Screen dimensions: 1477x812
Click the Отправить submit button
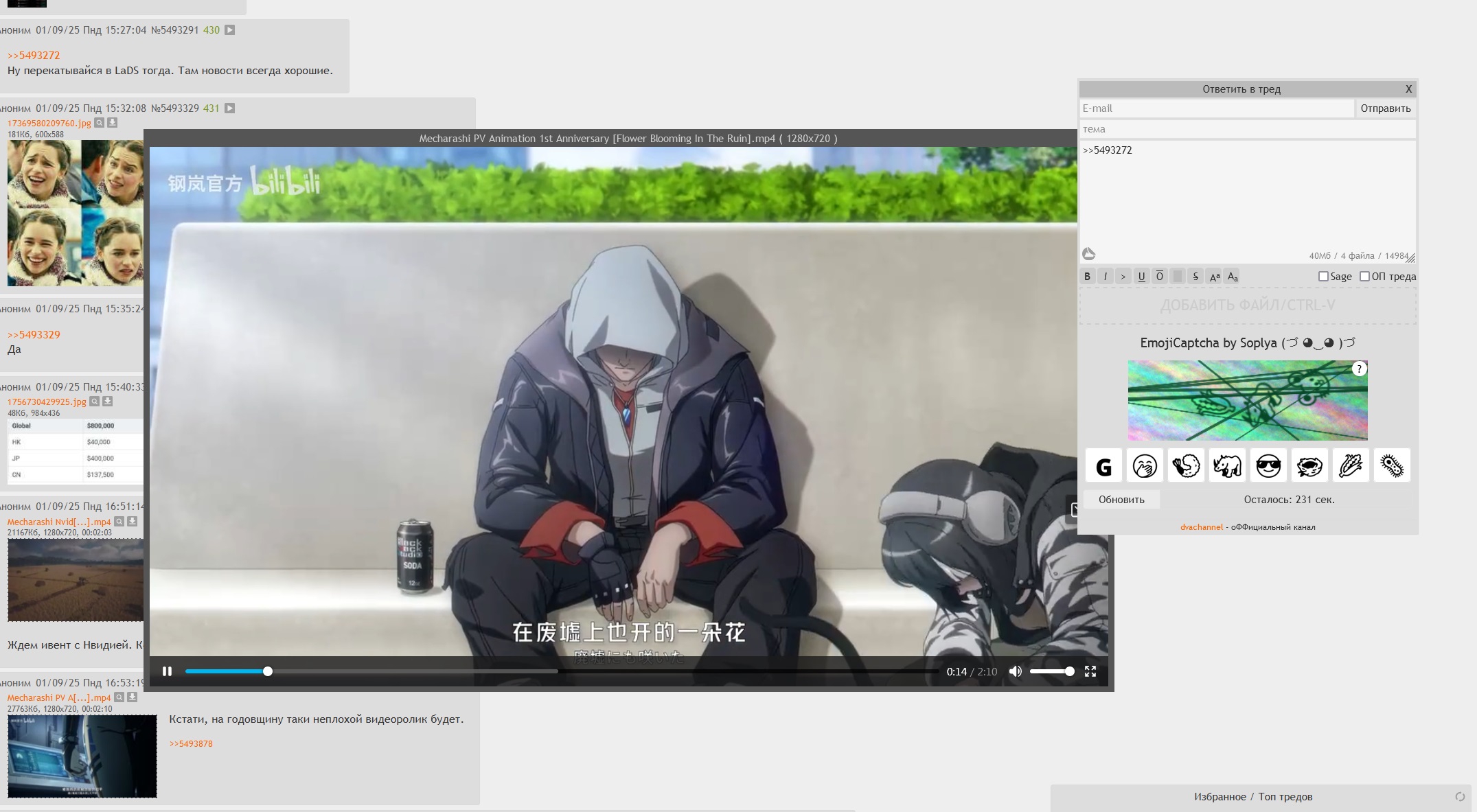1385,108
